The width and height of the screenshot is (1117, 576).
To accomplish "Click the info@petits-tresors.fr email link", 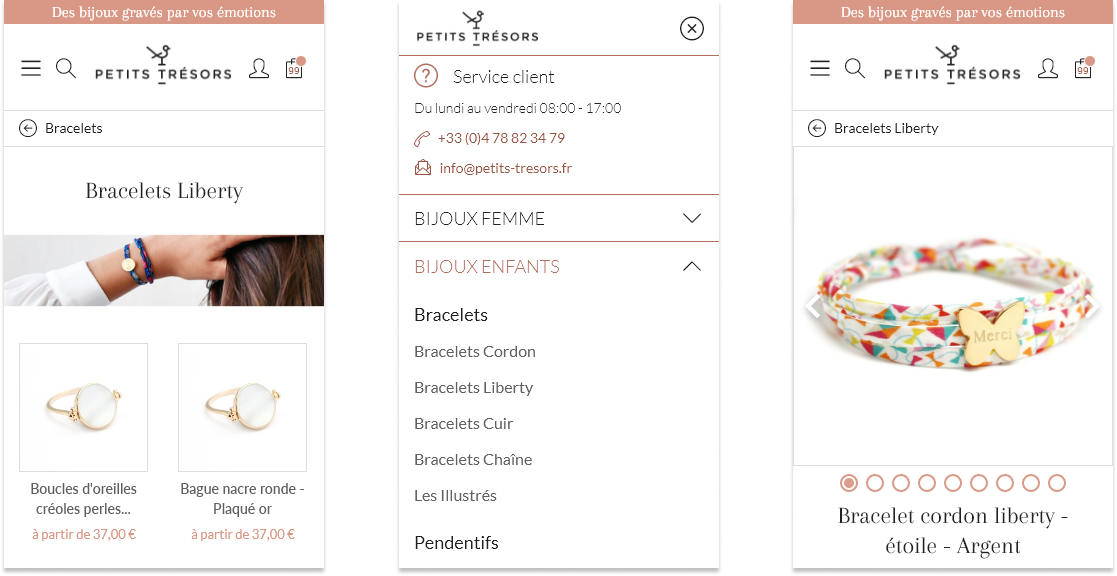I will pos(506,168).
